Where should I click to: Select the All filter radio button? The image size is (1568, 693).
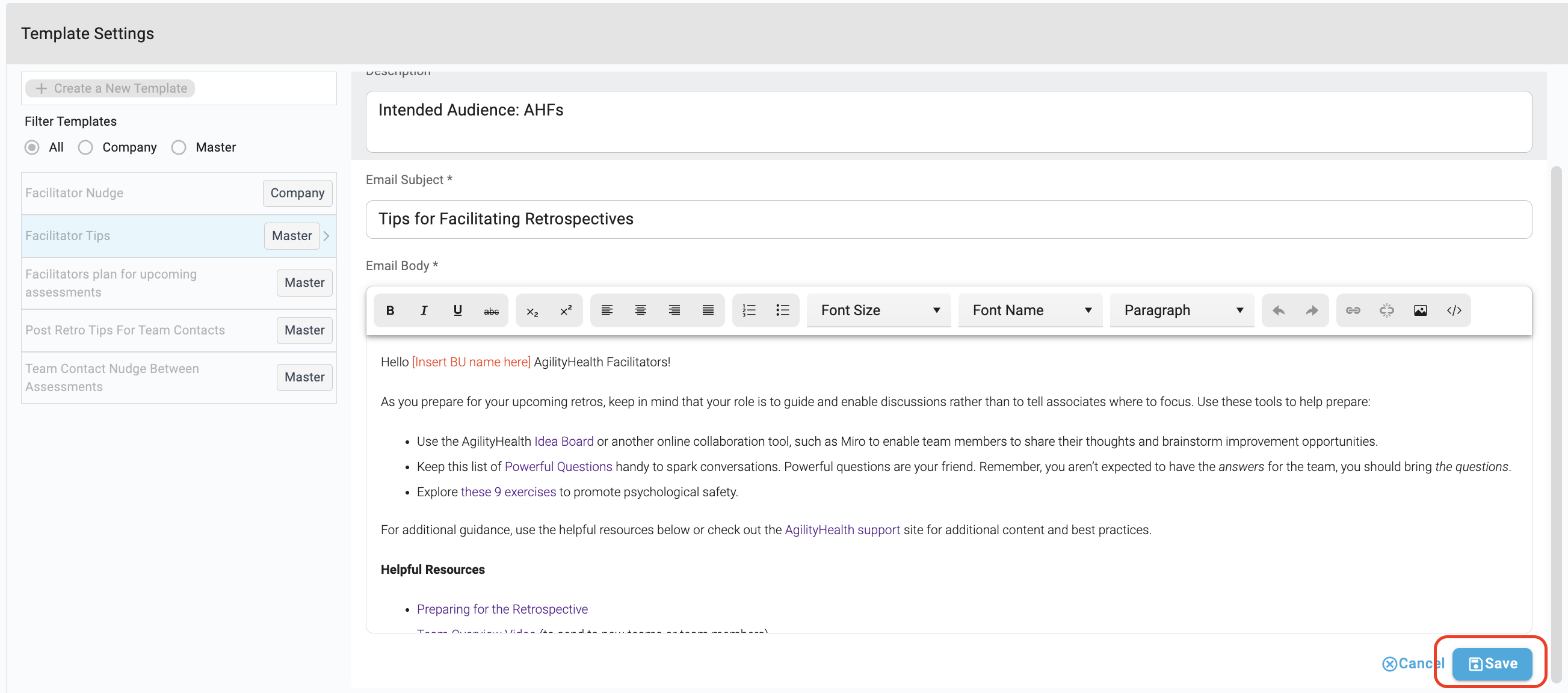coord(32,147)
